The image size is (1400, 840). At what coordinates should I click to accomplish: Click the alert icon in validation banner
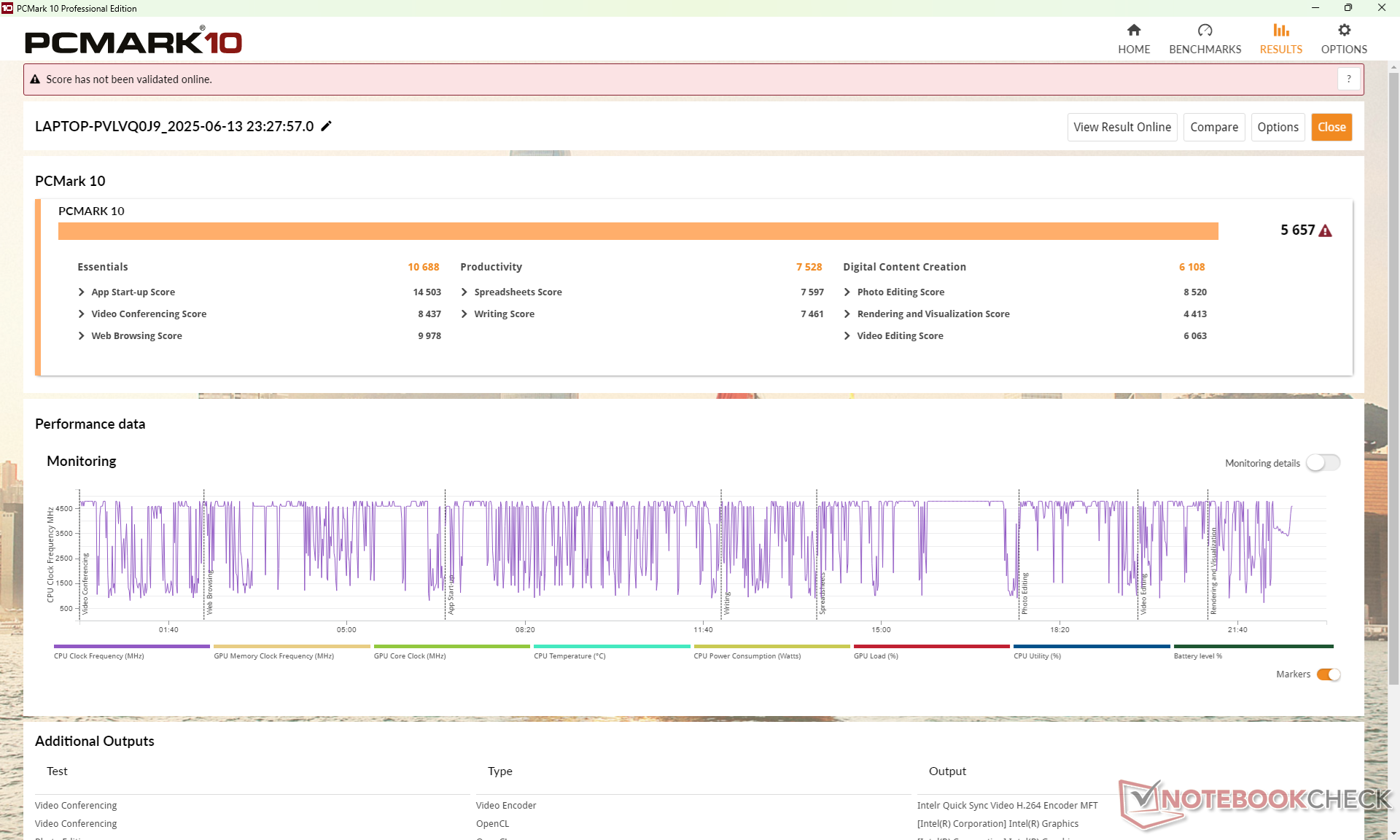point(34,79)
